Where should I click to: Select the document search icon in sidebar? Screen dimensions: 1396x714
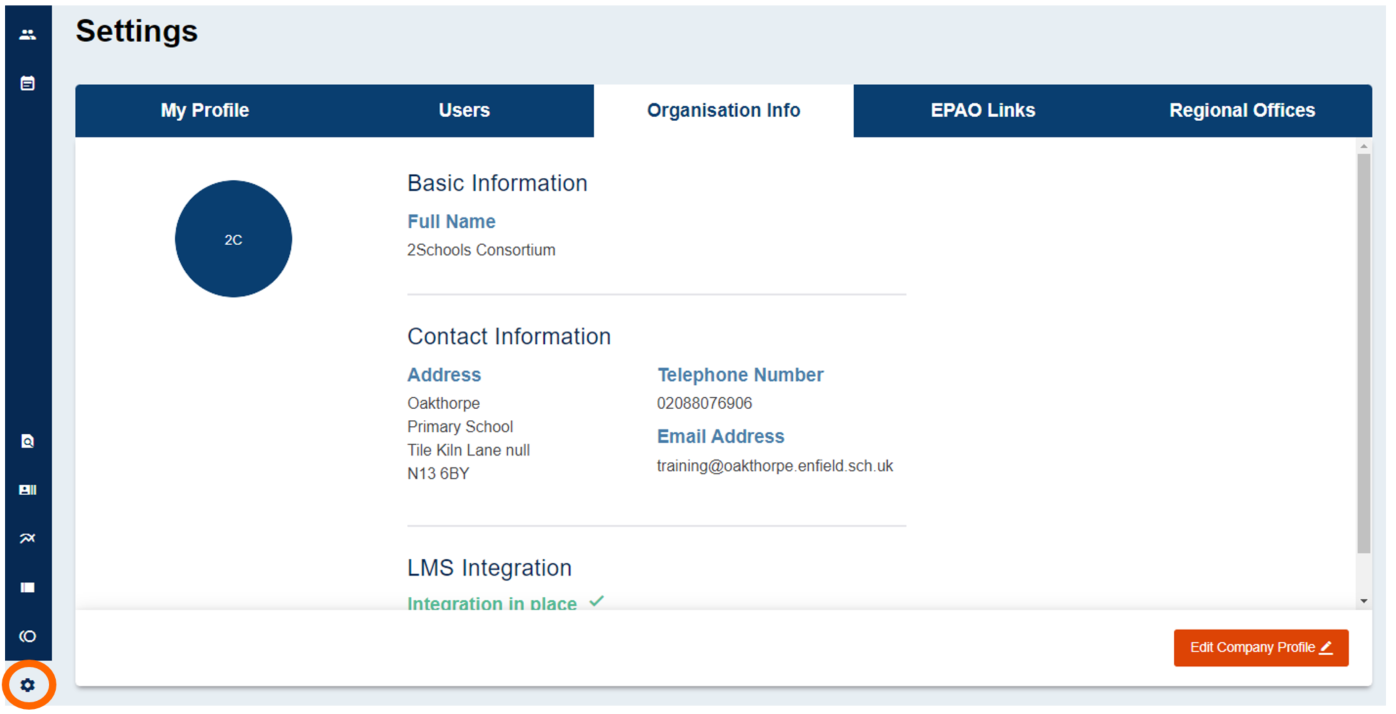tap(27, 440)
